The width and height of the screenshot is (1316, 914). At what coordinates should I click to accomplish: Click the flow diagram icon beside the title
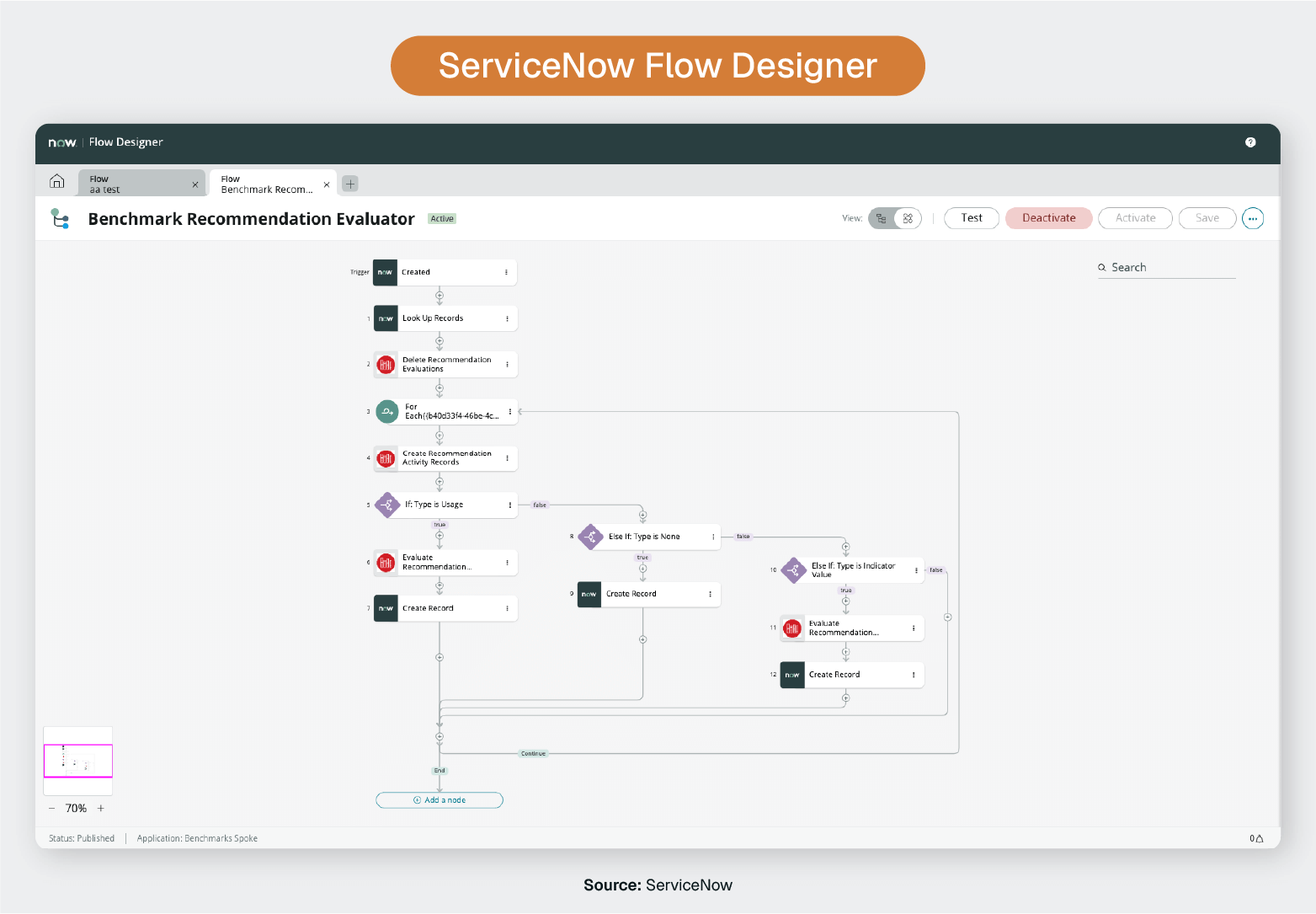pos(60,218)
